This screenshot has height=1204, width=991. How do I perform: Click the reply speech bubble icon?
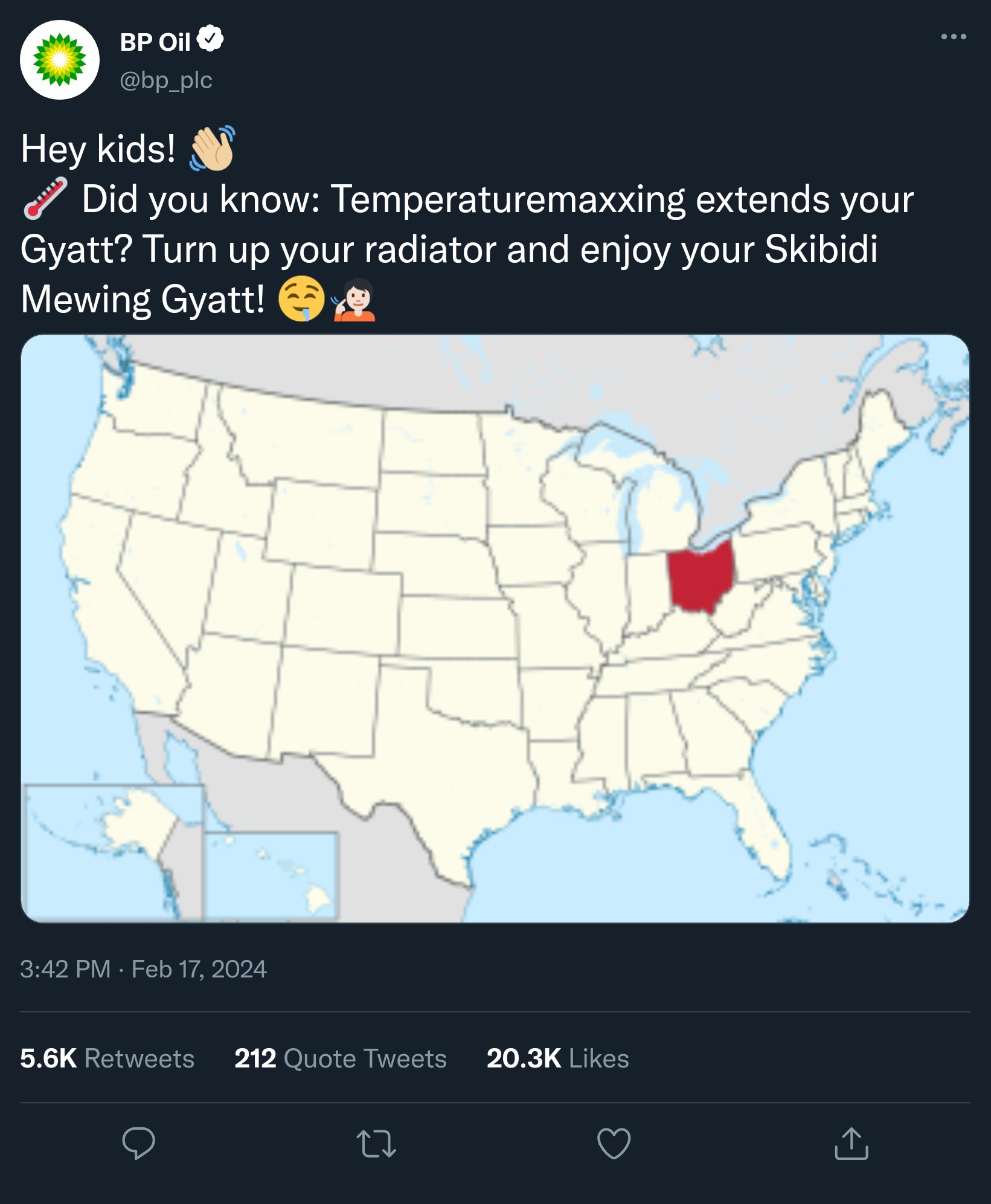pos(138,1143)
